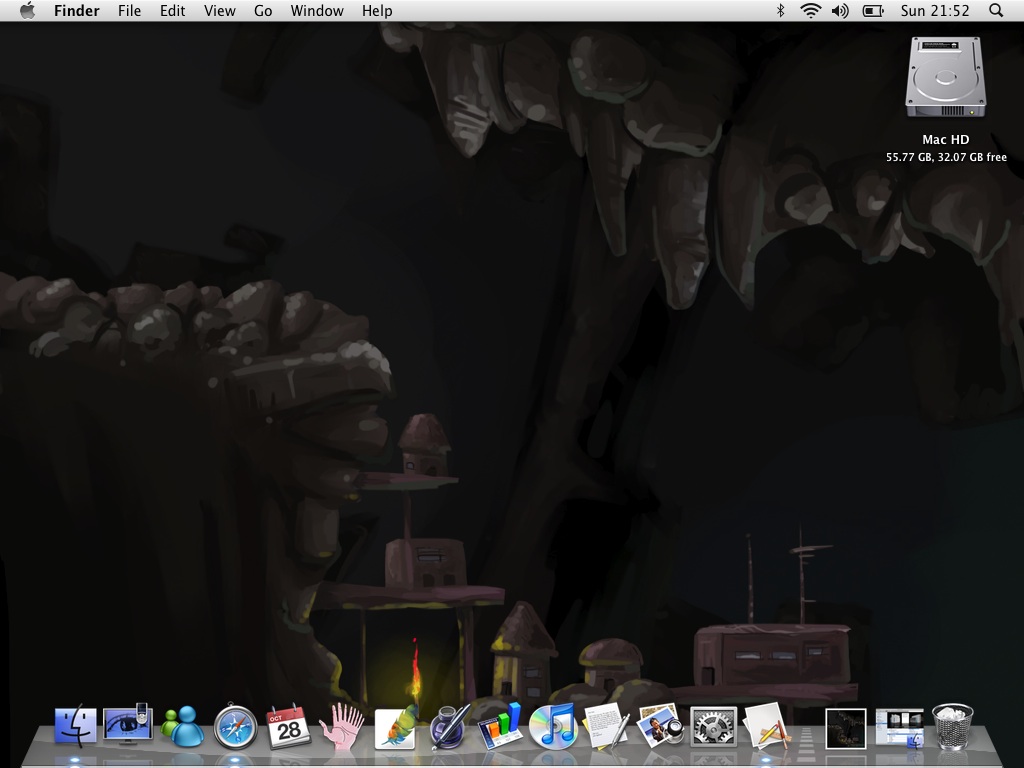Launch the screen-sharing app with eye icon
The image size is (1024, 768).
point(128,724)
